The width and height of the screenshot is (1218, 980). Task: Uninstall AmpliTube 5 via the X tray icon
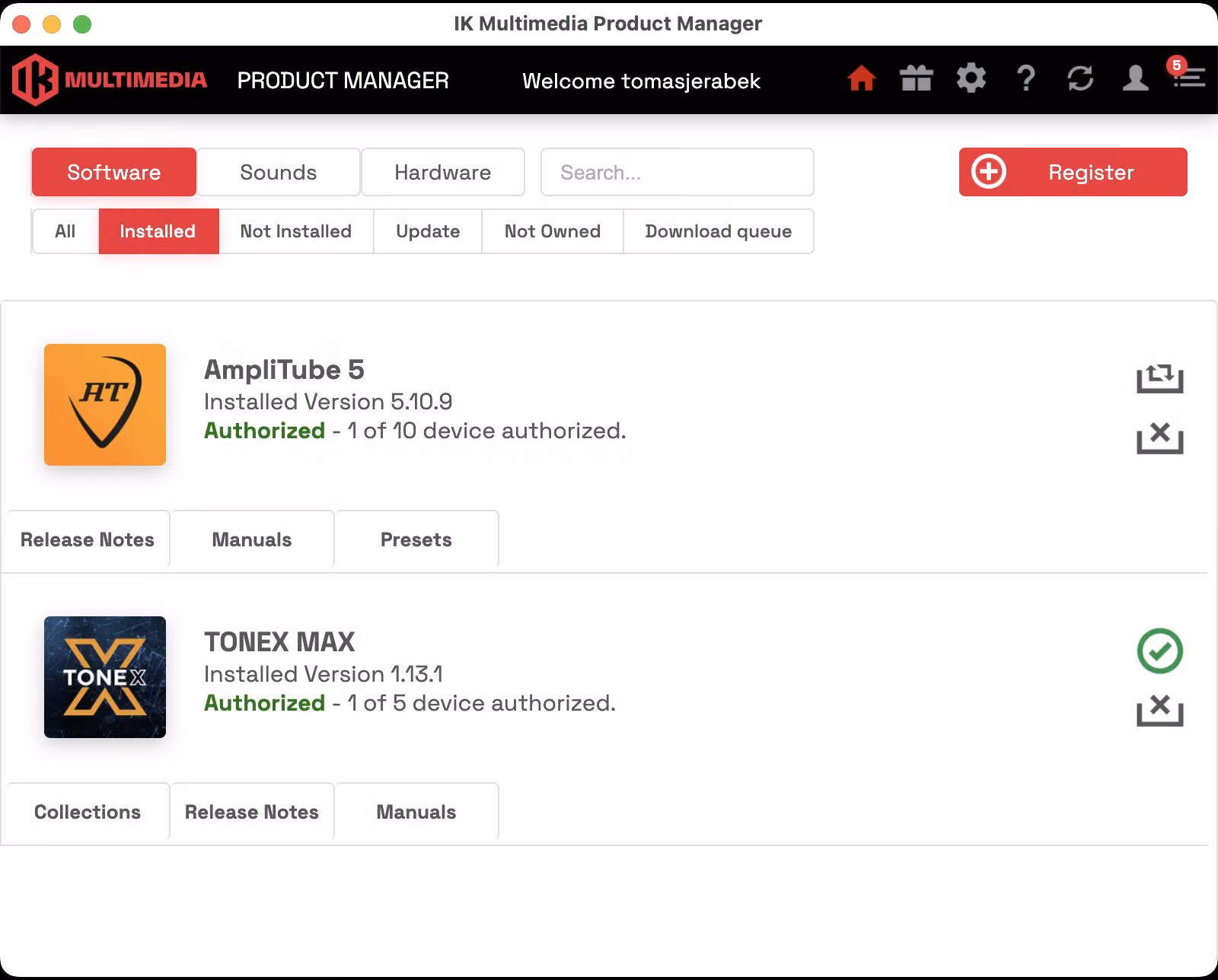(x=1159, y=438)
